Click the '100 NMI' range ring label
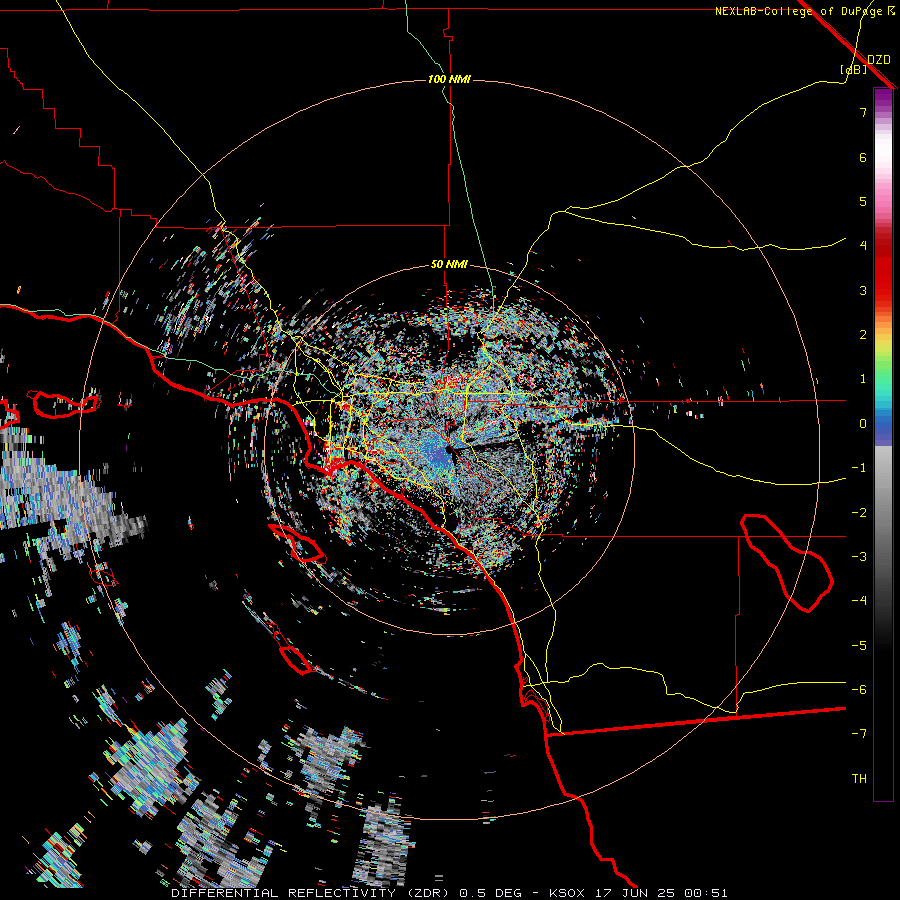 449,79
